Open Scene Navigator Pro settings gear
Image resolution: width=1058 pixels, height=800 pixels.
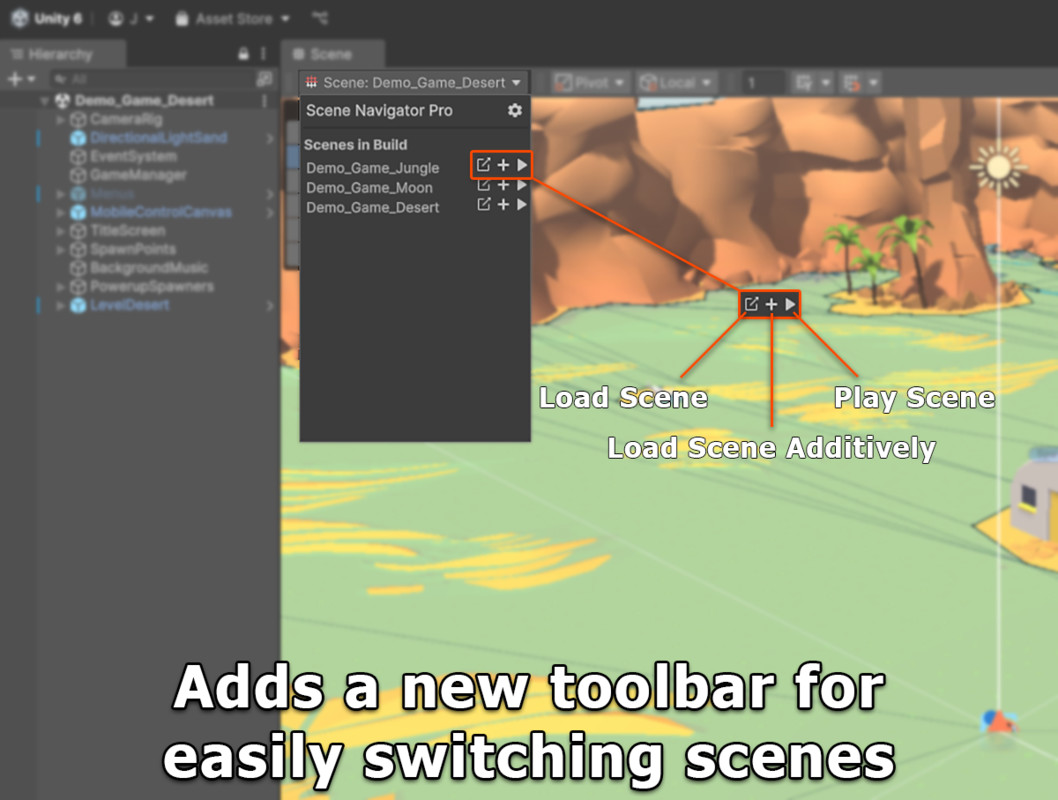tap(515, 110)
